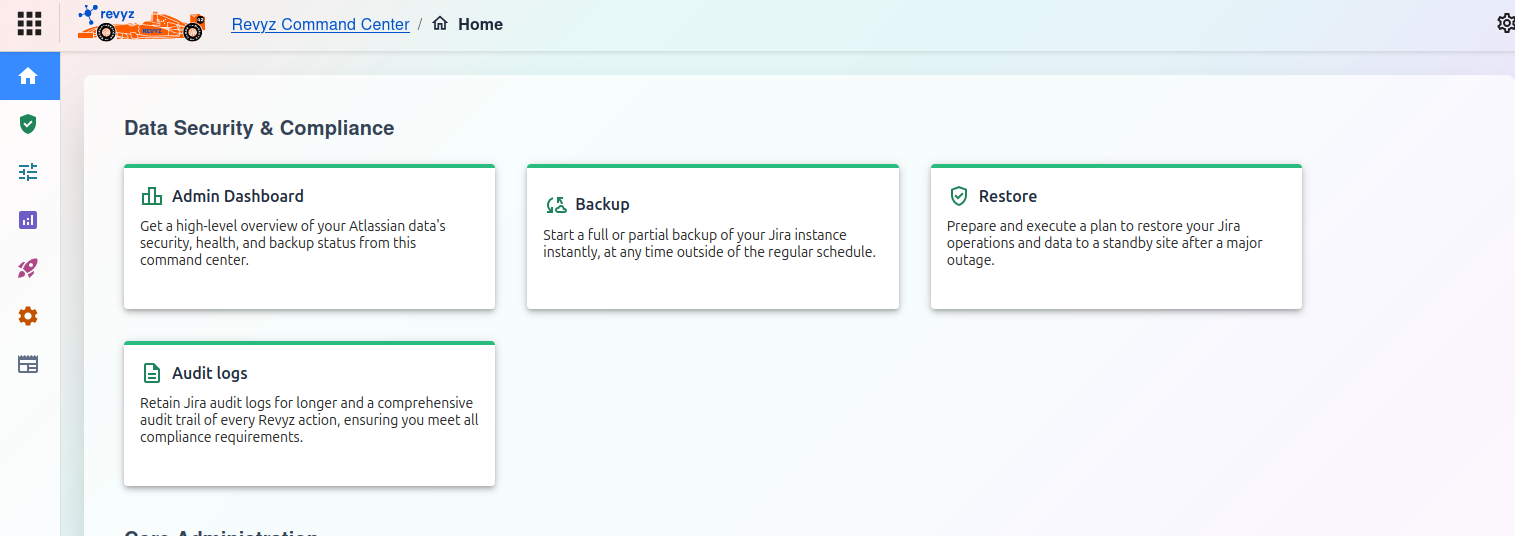
Task: Open the Revyz Command Center breadcrumb link
Action: [x=320, y=24]
